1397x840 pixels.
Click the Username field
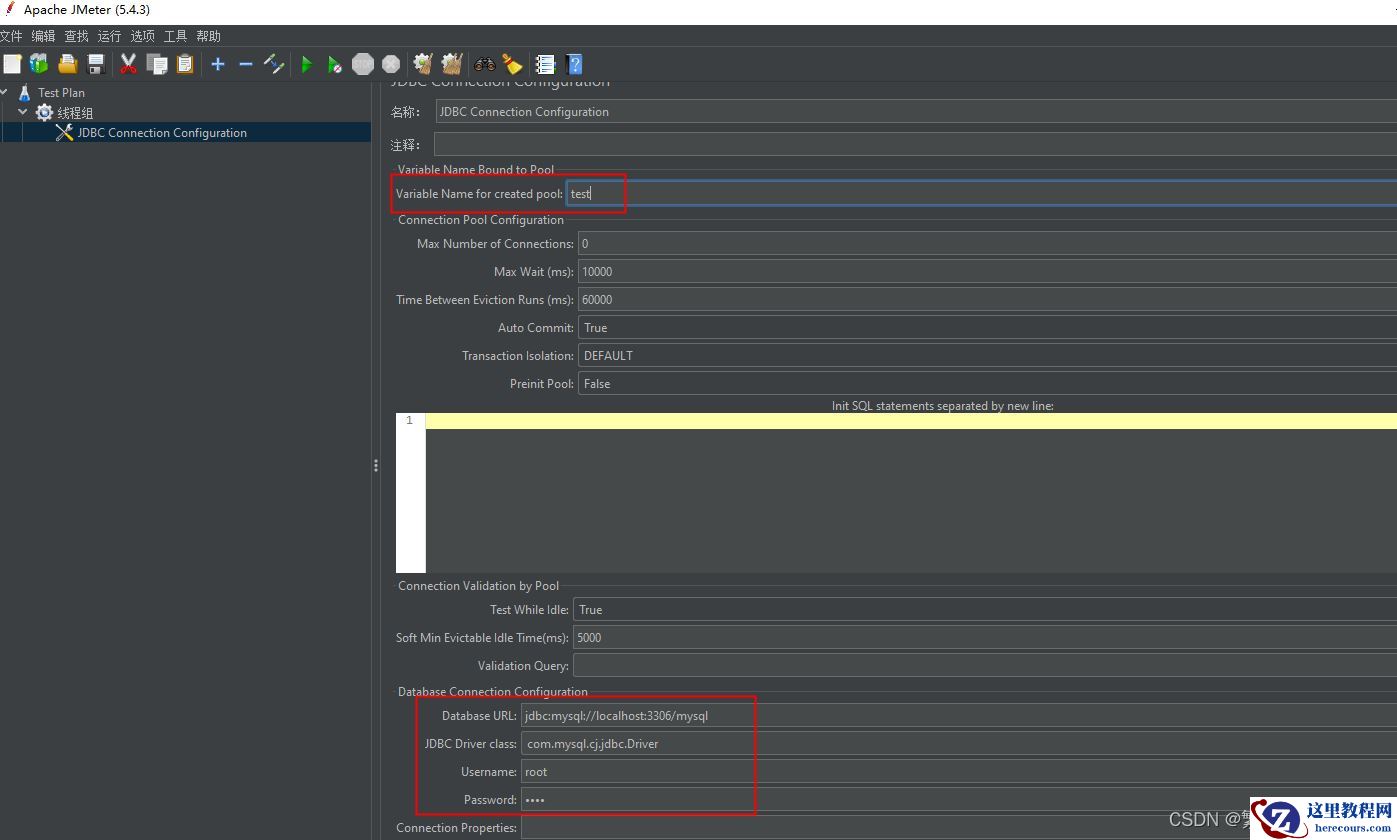(959, 772)
